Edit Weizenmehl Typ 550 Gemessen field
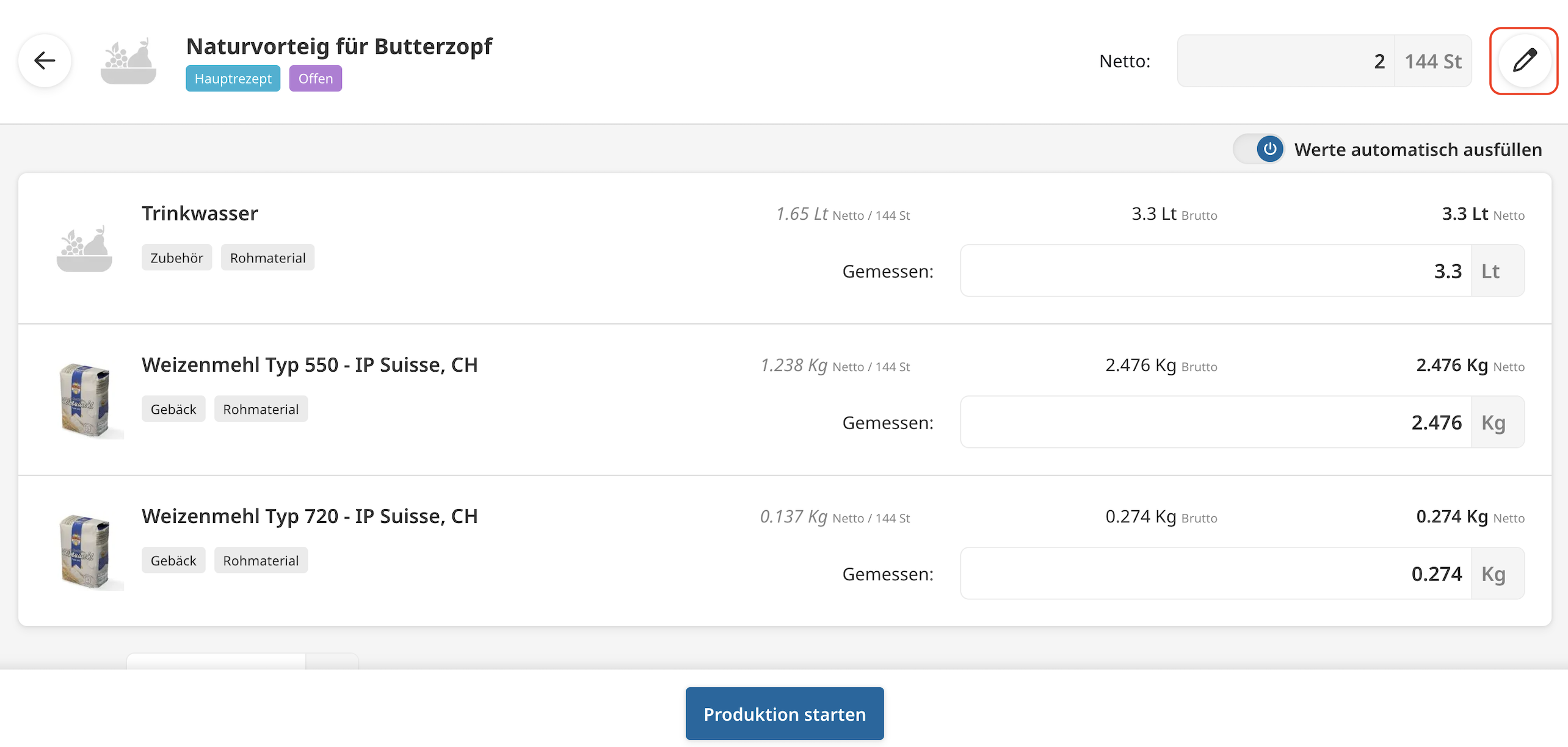This screenshot has width=1568, height=747. [1215, 422]
